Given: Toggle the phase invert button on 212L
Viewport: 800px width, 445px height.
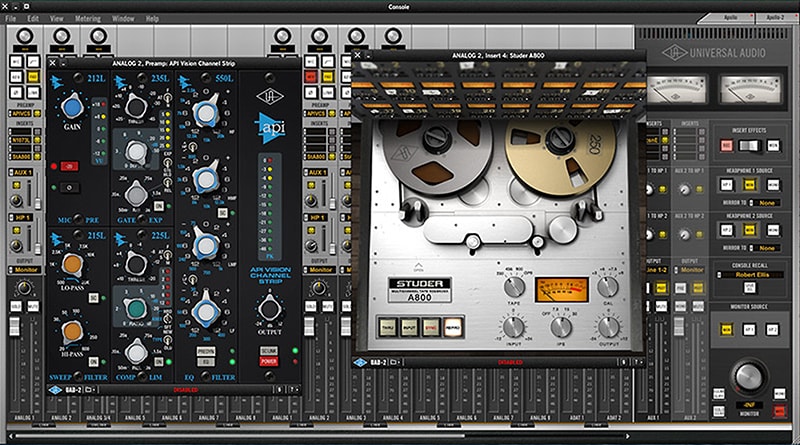Looking at the screenshot, I should coord(69,188).
